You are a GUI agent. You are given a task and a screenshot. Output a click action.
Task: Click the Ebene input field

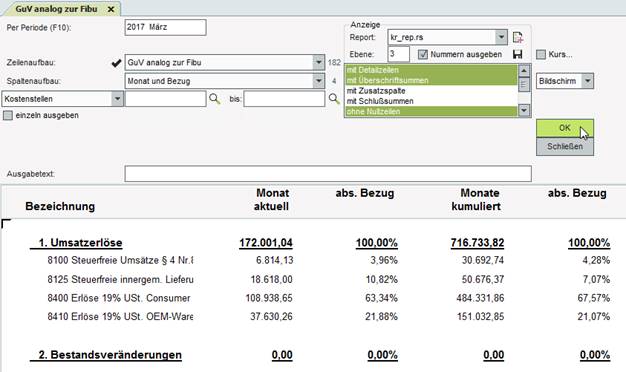pos(398,54)
